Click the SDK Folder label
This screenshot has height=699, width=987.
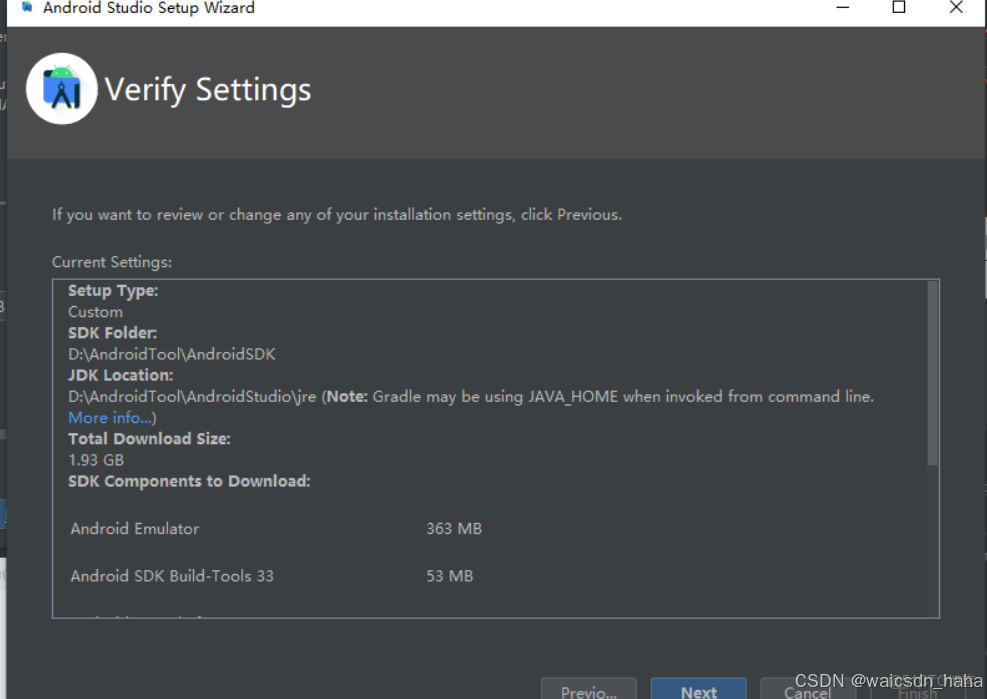112,332
